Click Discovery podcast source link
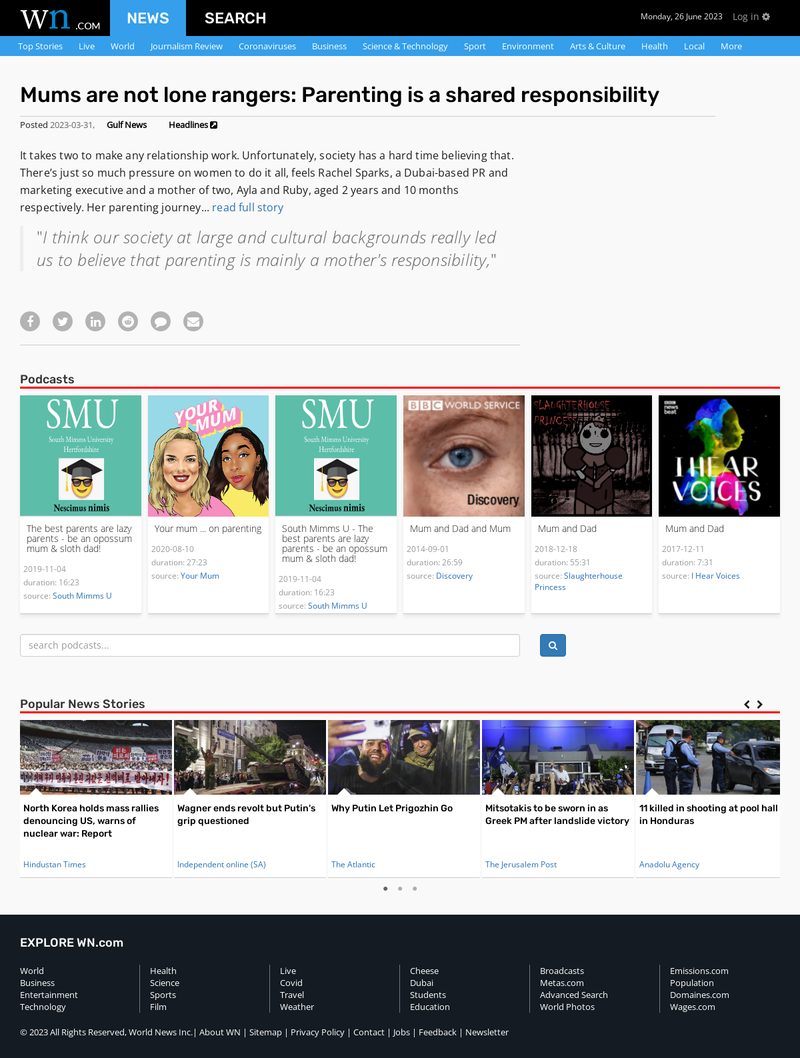The image size is (800, 1058). click(454, 576)
